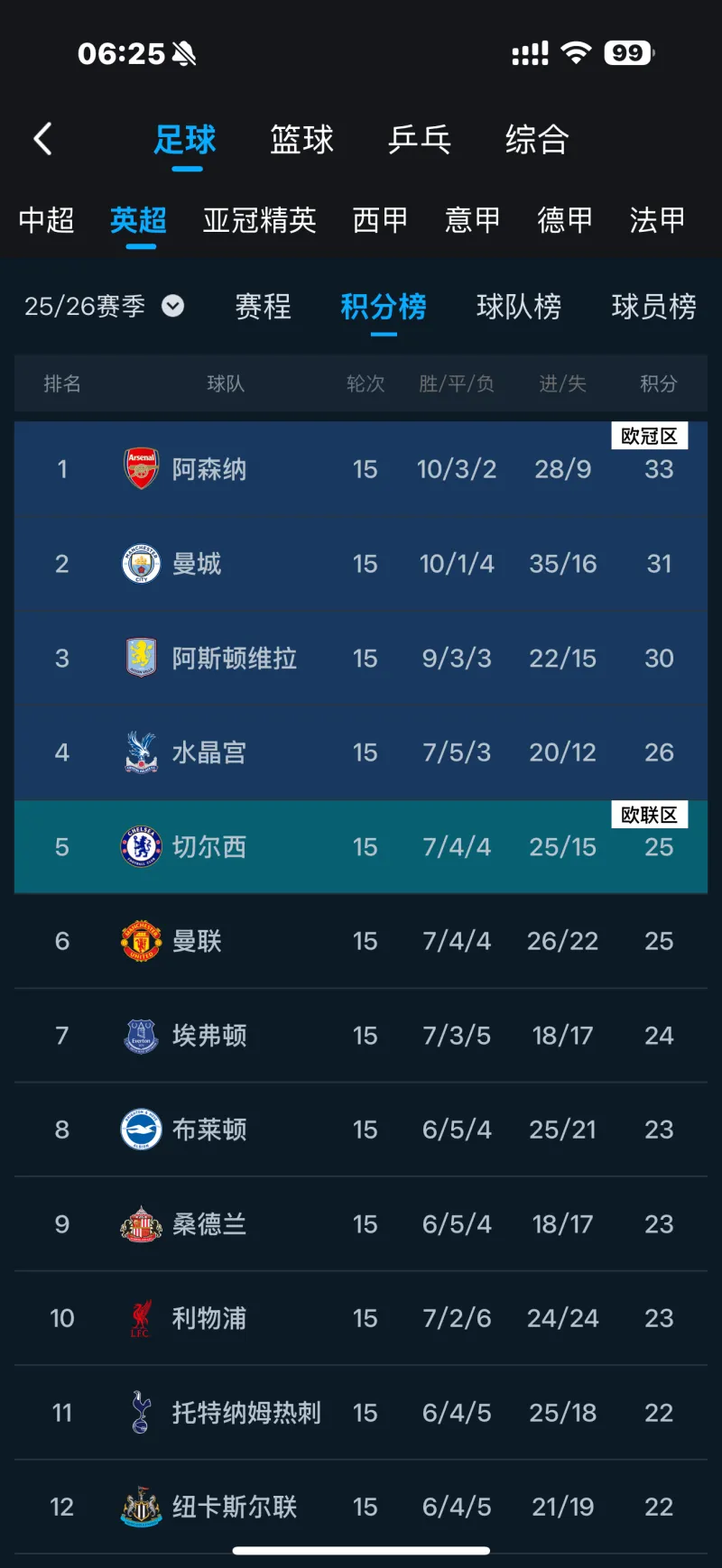
Task: Switch to the 篮球 tab
Action: (x=301, y=140)
